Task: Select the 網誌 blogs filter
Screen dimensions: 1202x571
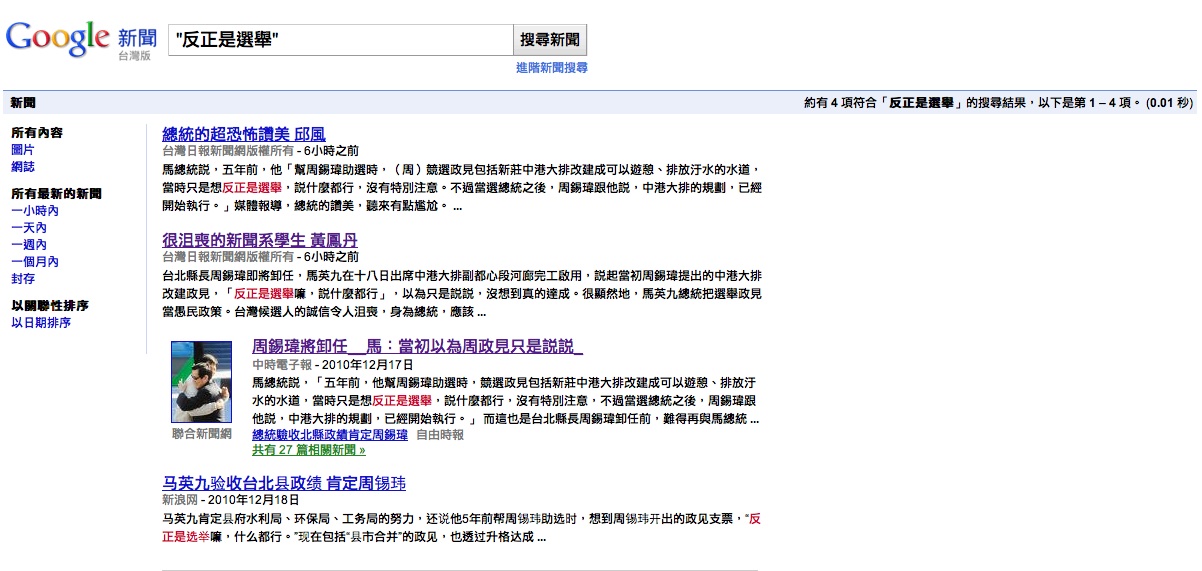Action: pos(23,167)
